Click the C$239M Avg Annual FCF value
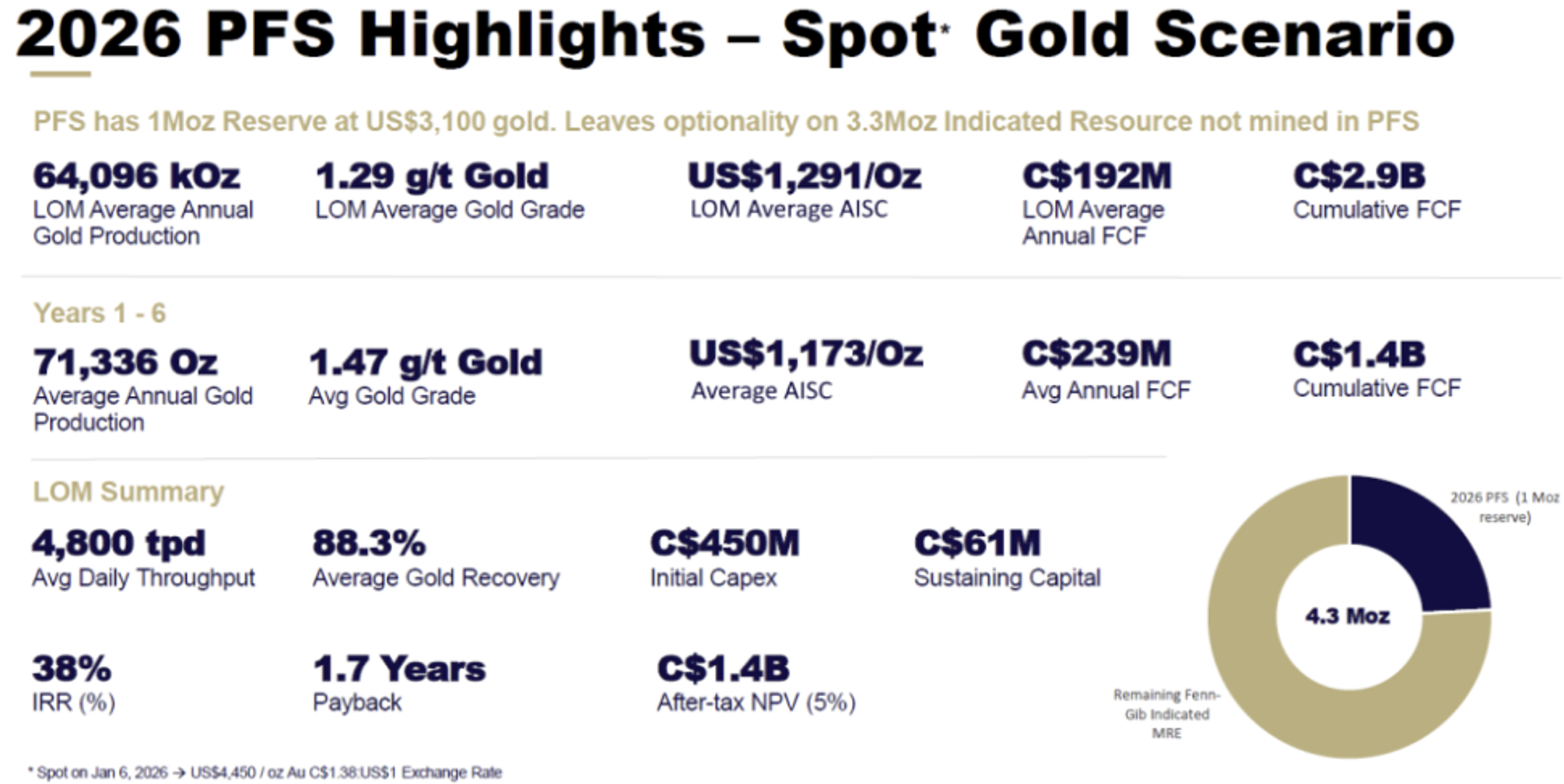Viewport: 1564px width, 784px height. [1096, 354]
